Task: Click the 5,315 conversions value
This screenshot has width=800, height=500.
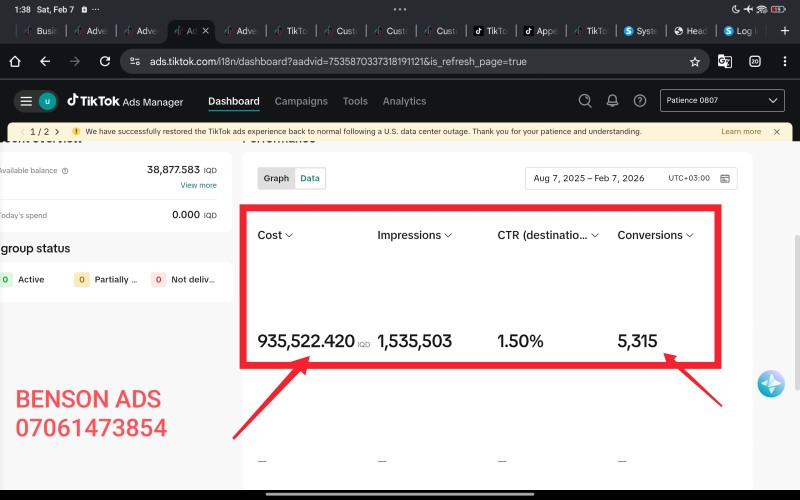Action: click(x=637, y=341)
